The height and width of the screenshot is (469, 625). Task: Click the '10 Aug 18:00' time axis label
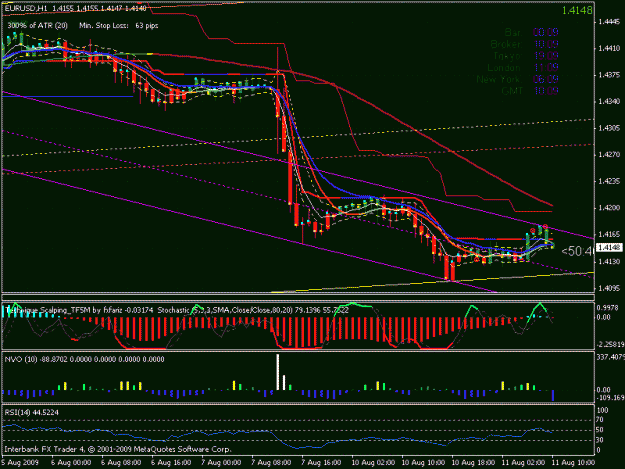473,462
